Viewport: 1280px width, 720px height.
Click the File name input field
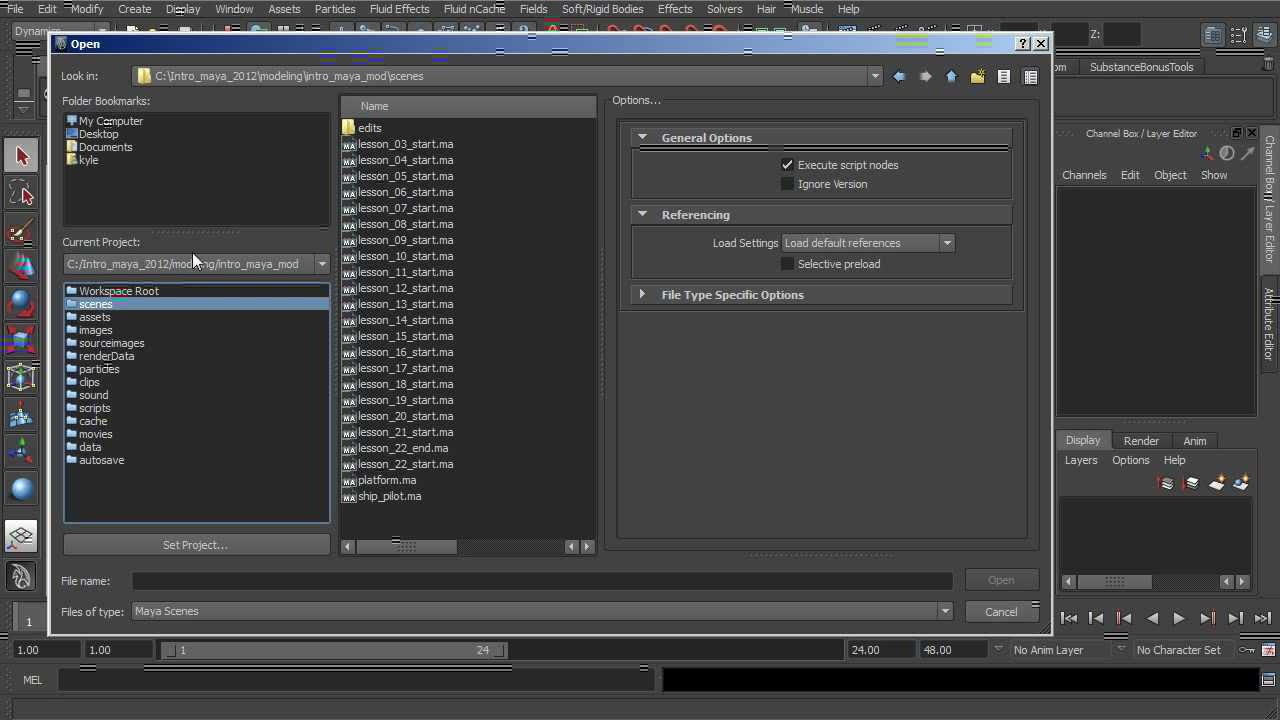coord(542,581)
